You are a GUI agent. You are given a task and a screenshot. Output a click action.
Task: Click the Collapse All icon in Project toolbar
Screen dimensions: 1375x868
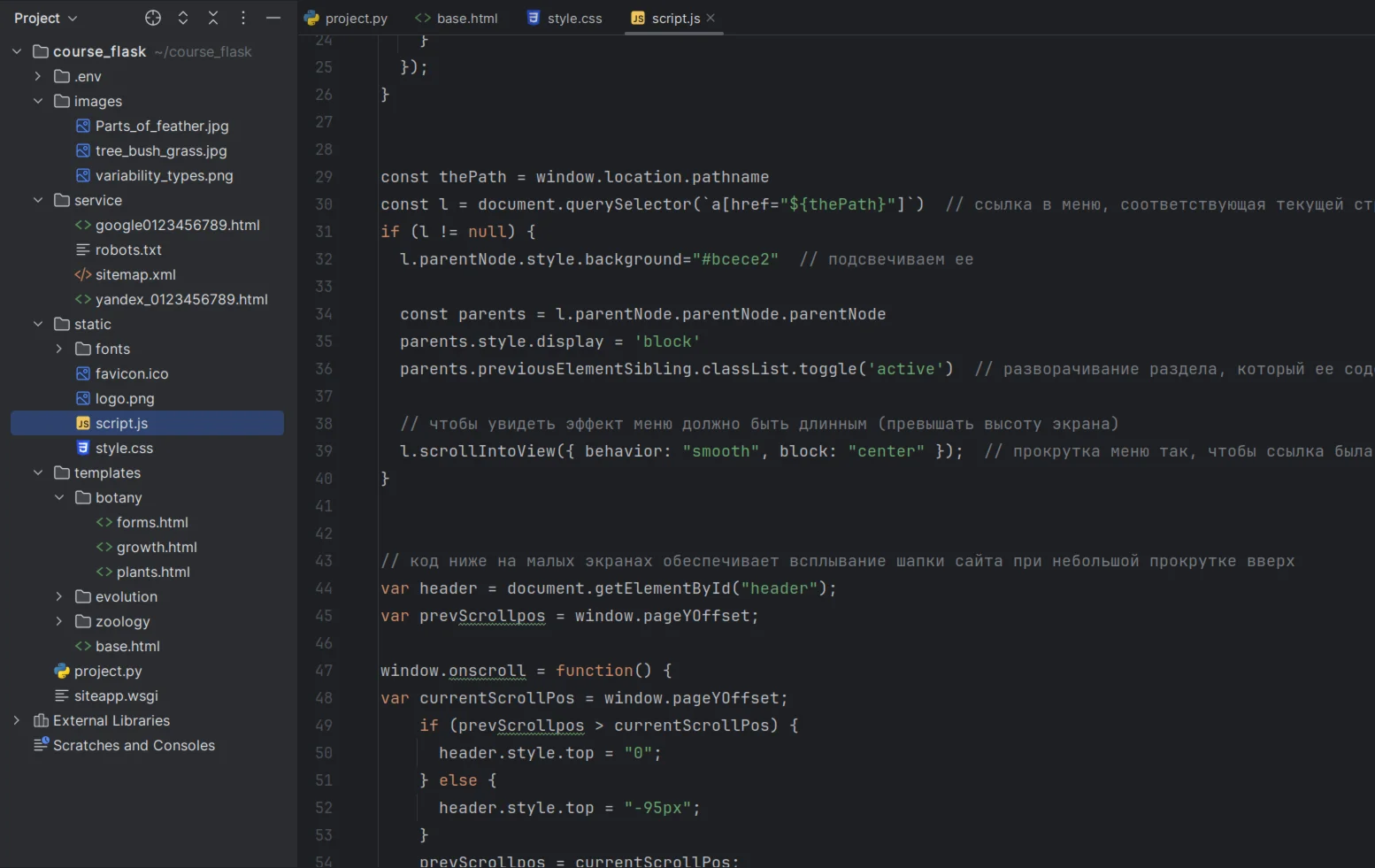[x=213, y=18]
